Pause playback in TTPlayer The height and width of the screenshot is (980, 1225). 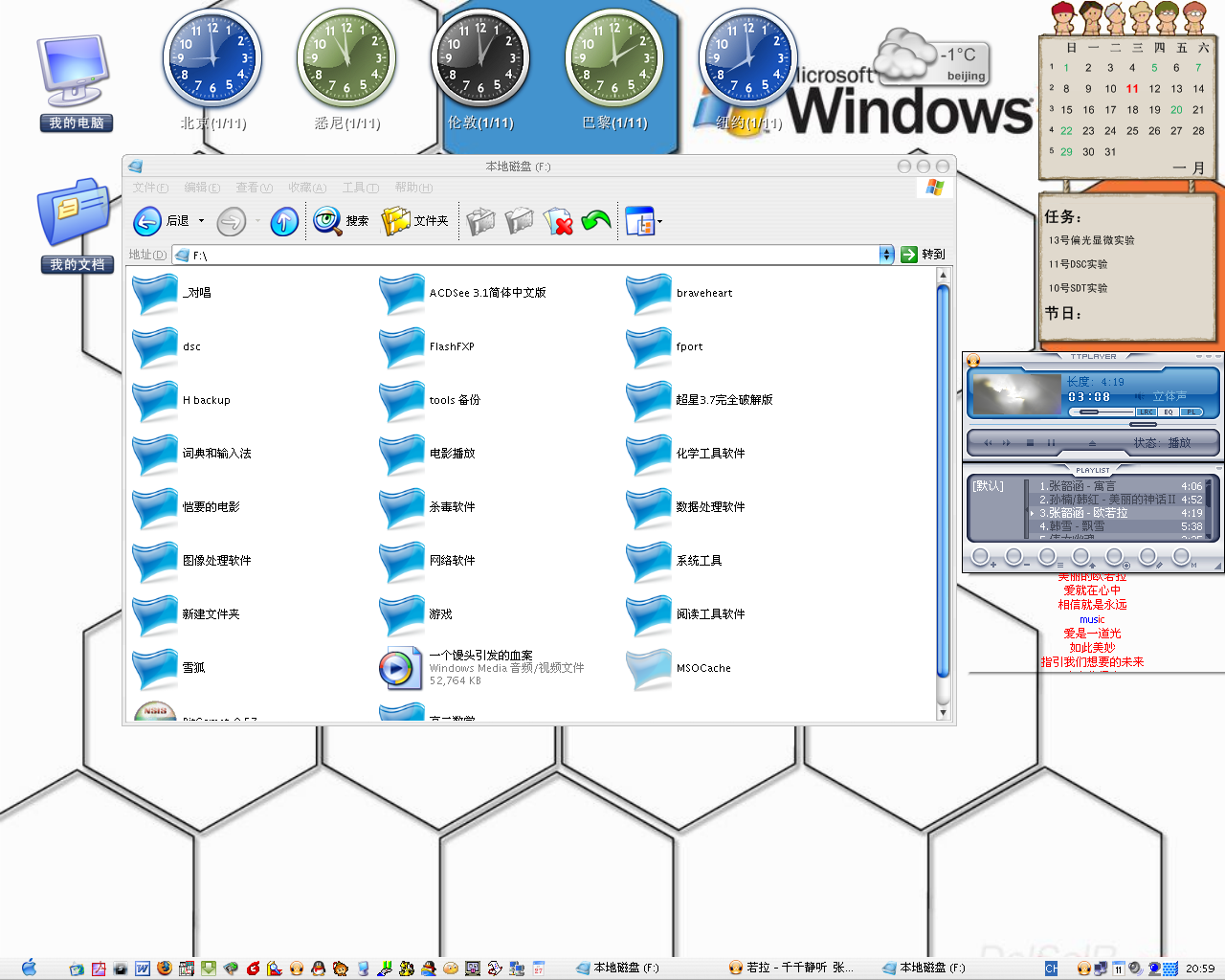pyautogui.click(x=1051, y=443)
